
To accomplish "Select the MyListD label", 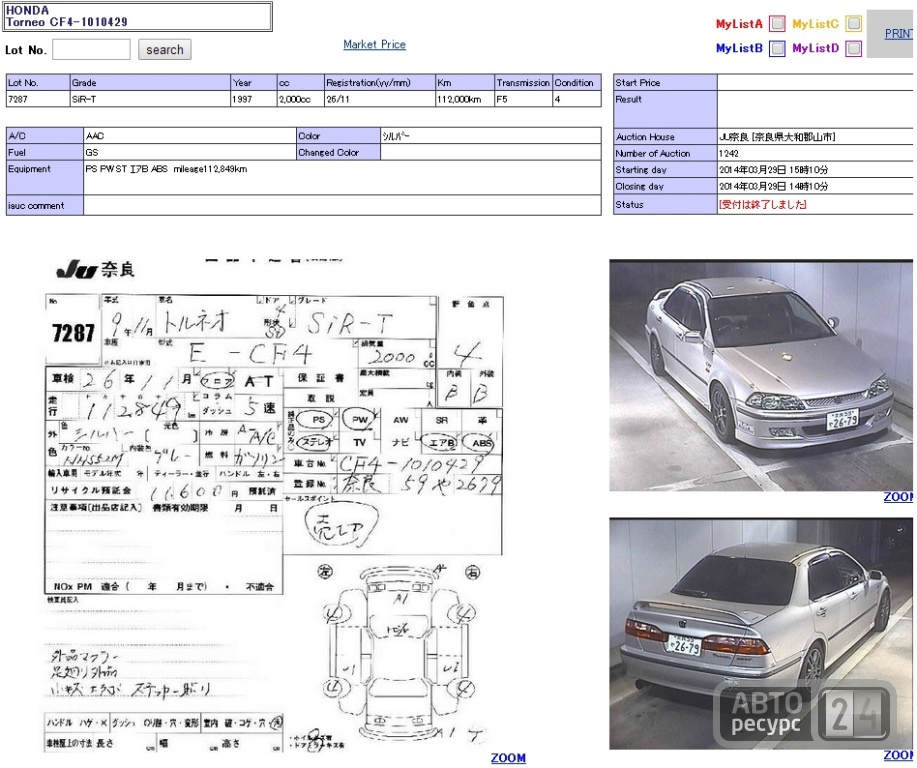I will (815, 48).
